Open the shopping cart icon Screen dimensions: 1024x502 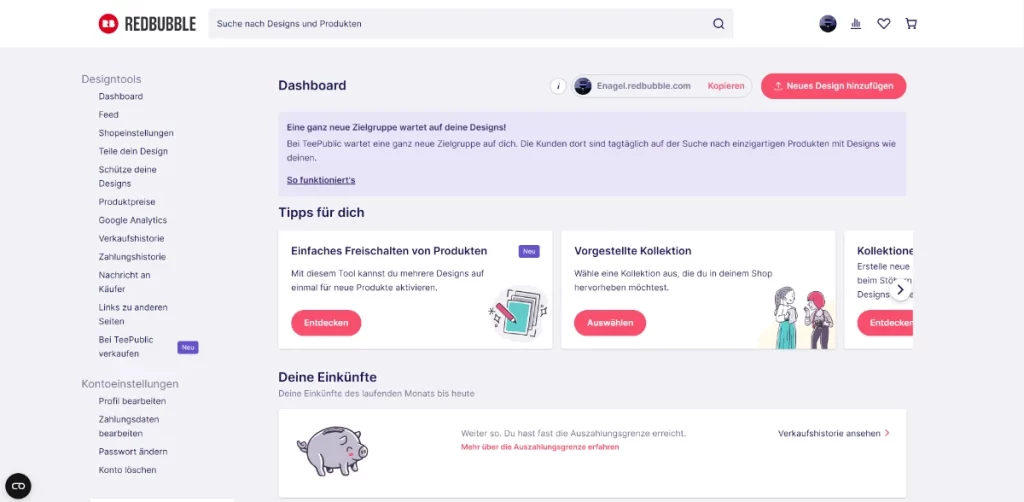point(911,24)
